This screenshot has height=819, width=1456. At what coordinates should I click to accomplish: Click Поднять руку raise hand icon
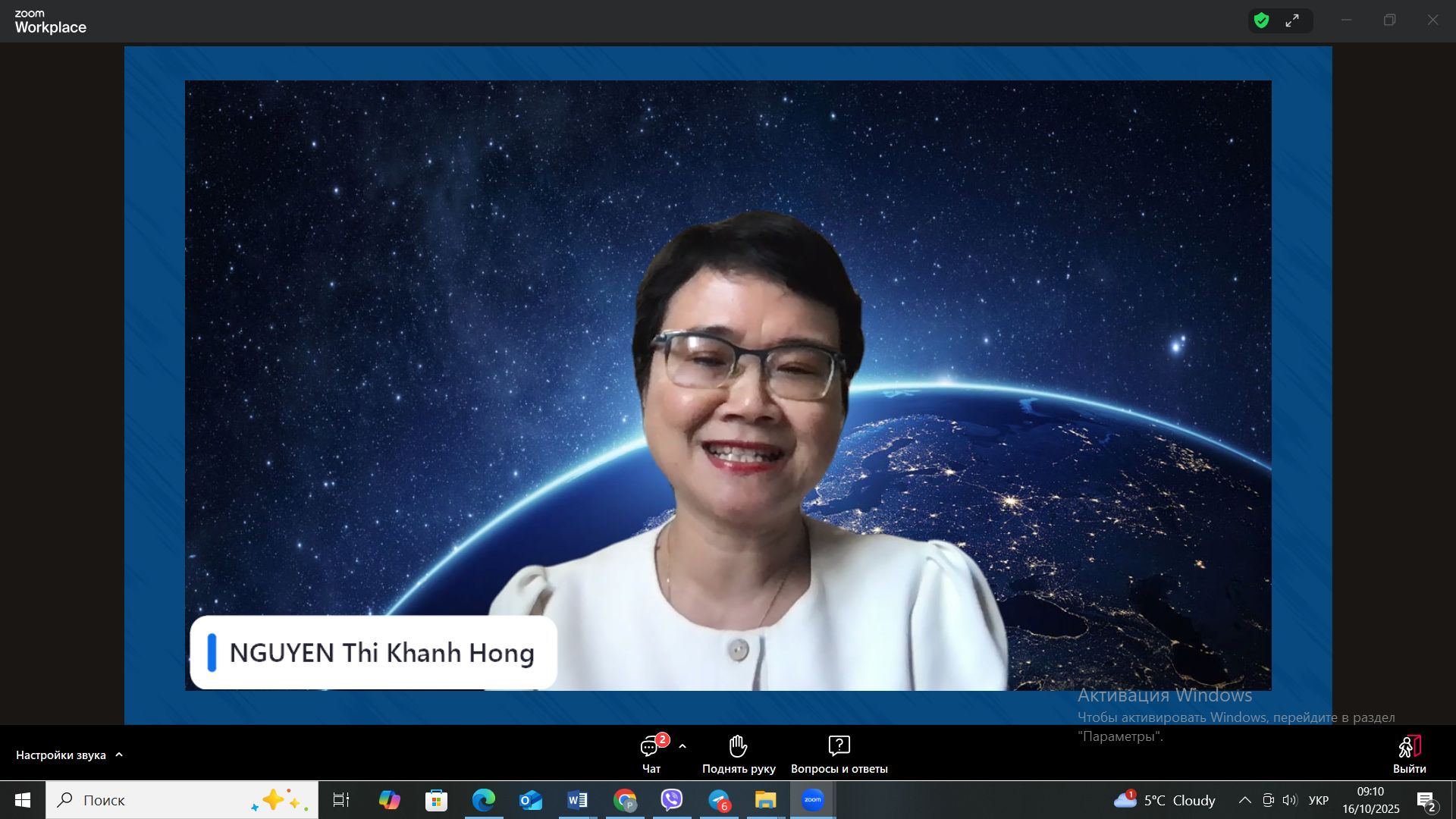point(738,747)
